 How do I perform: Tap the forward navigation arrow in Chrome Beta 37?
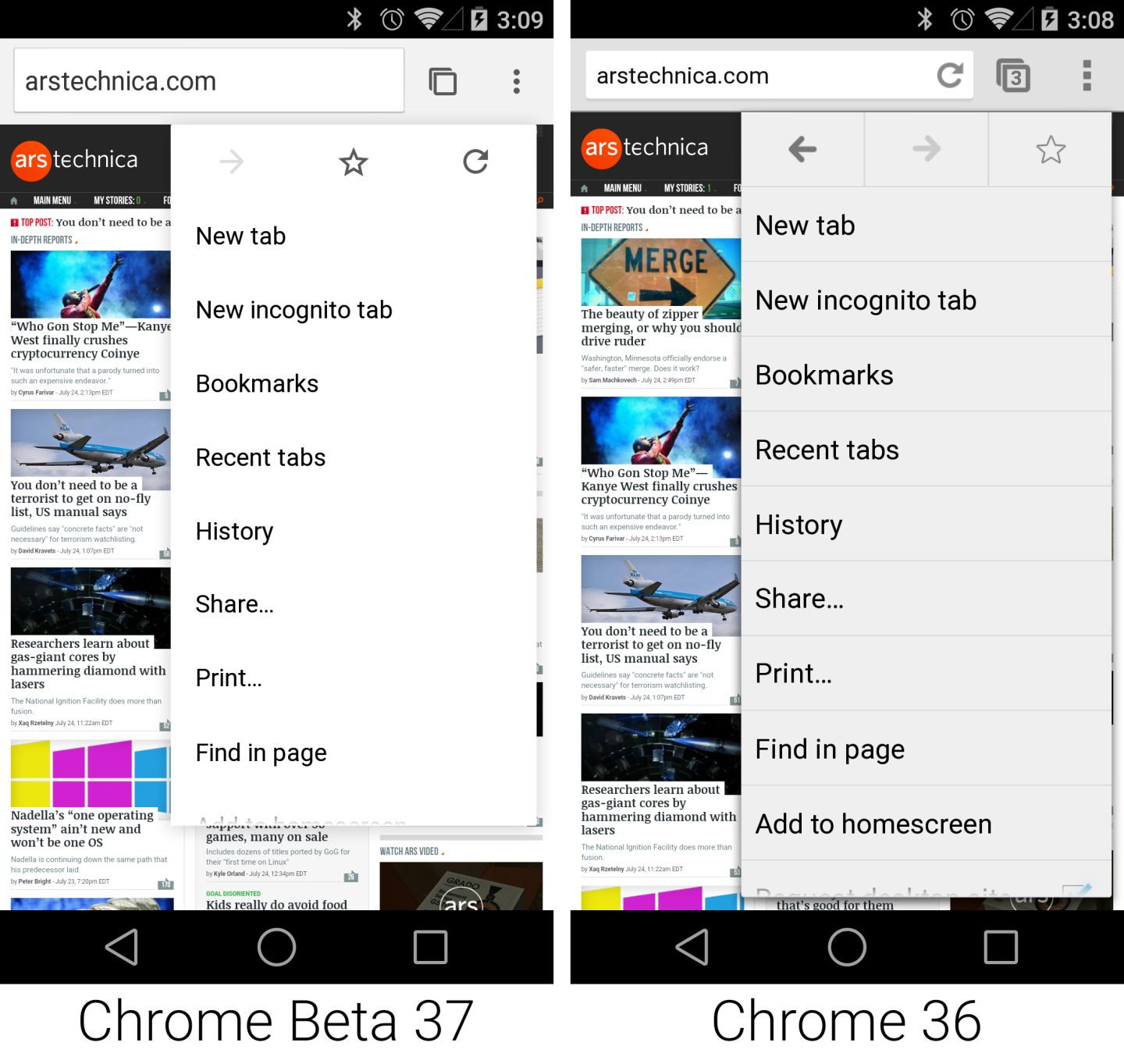coord(231,162)
